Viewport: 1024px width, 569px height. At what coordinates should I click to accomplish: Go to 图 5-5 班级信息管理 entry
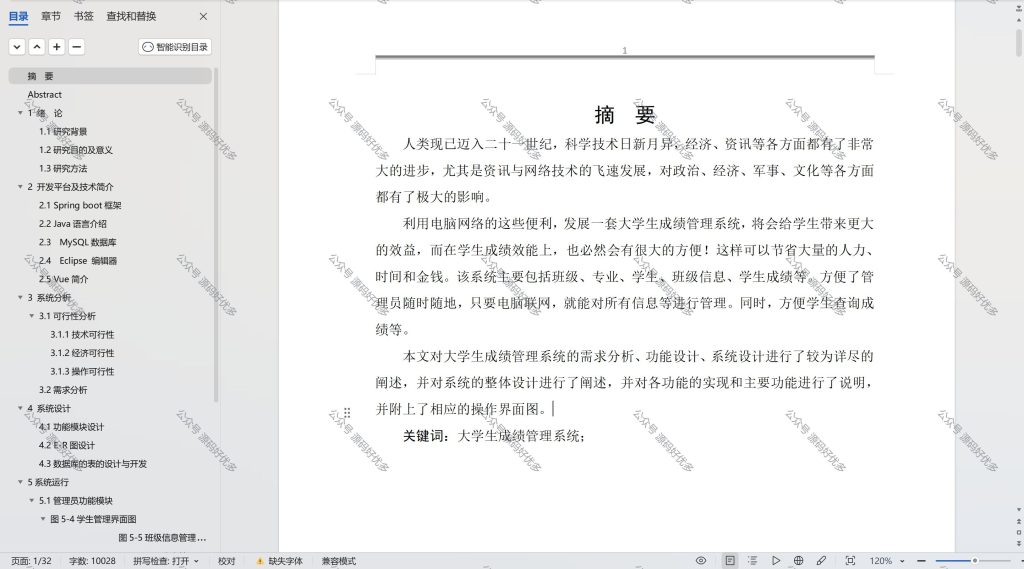162,538
